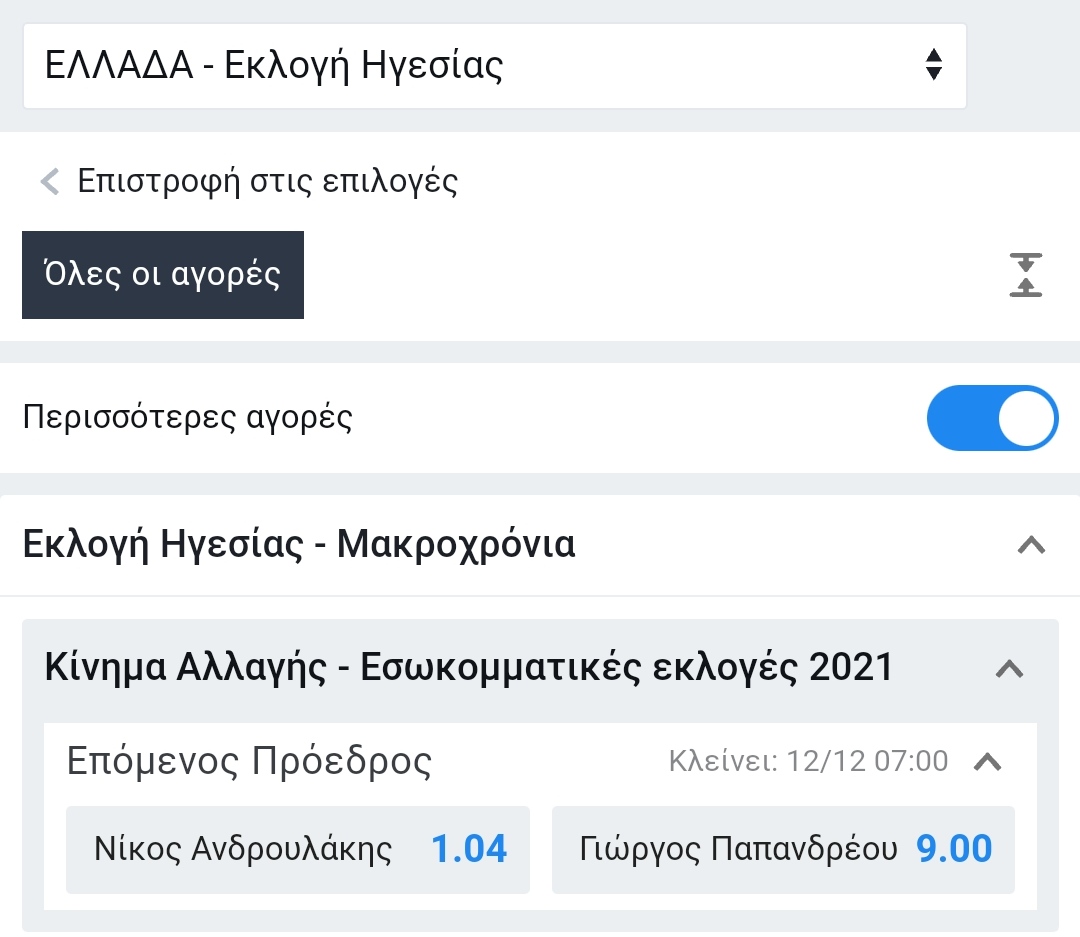Click the up/down arrows on the competition selector
The height and width of the screenshot is (937, 1080).
[x=933, y=65]
